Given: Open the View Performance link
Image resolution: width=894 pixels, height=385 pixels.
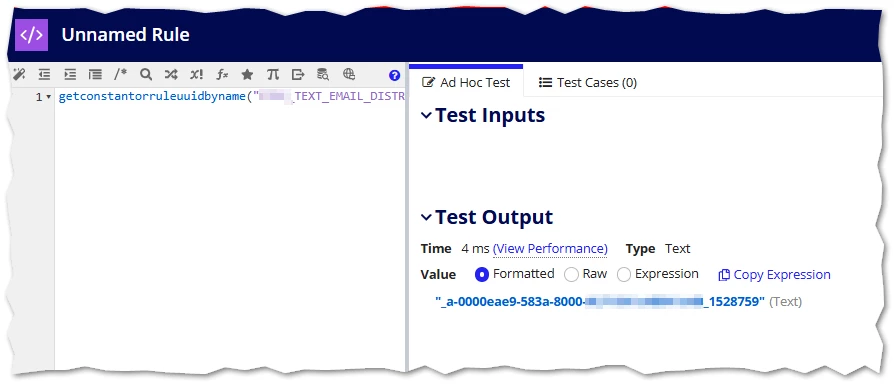Looking at the screenshot, I should pyautogui.click(x=550, y=249).
